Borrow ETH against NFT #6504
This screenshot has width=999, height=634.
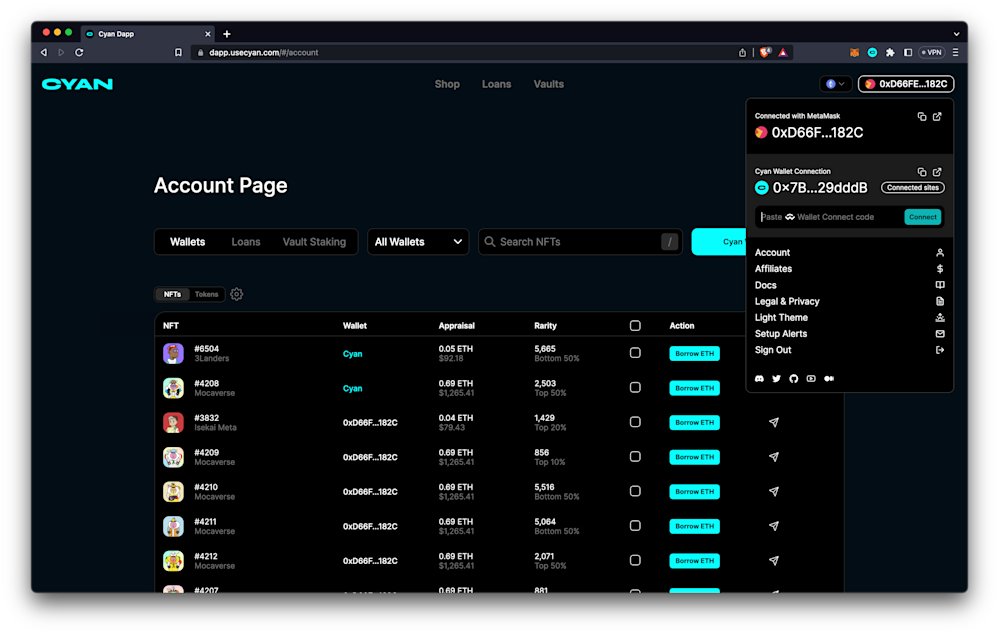pos(694,354)
